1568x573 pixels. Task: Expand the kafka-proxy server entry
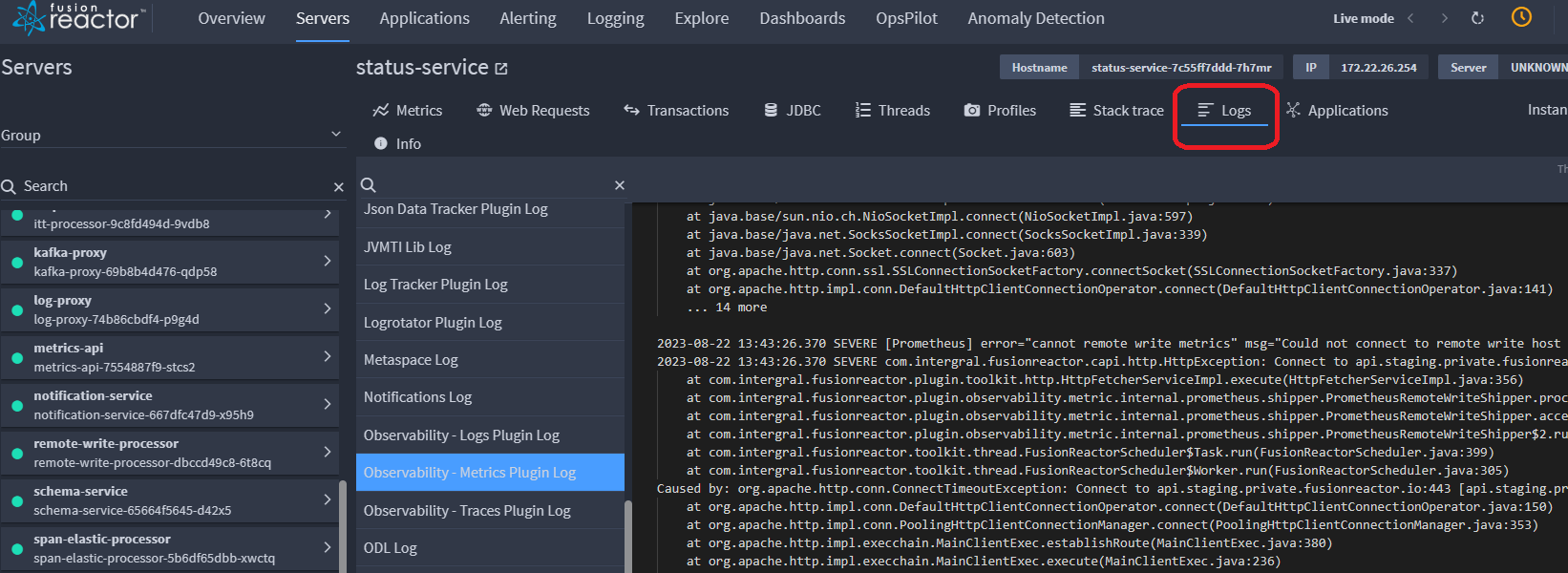(x=328, y=261)
